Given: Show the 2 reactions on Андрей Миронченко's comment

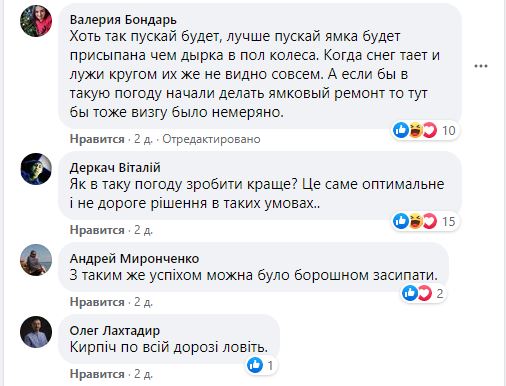Looking at the screenshot, I should pyautogui.click(x=423, y=293).
